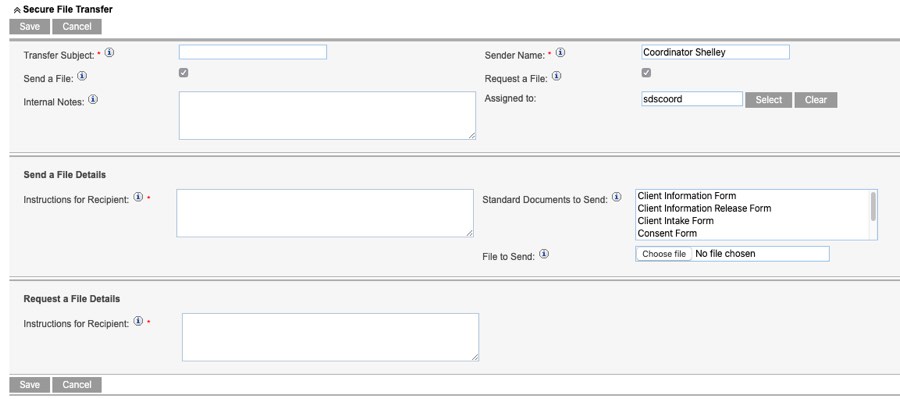900x399 pixels.
Task: Choose Consent Form from standard documents
Action: 667,234
